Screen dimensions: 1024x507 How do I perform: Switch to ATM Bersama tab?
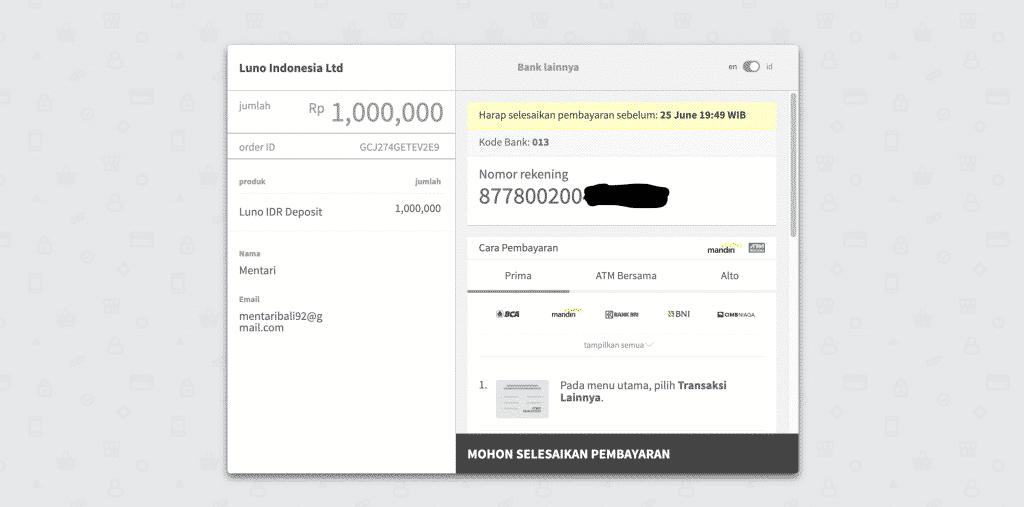pos(626,276)
